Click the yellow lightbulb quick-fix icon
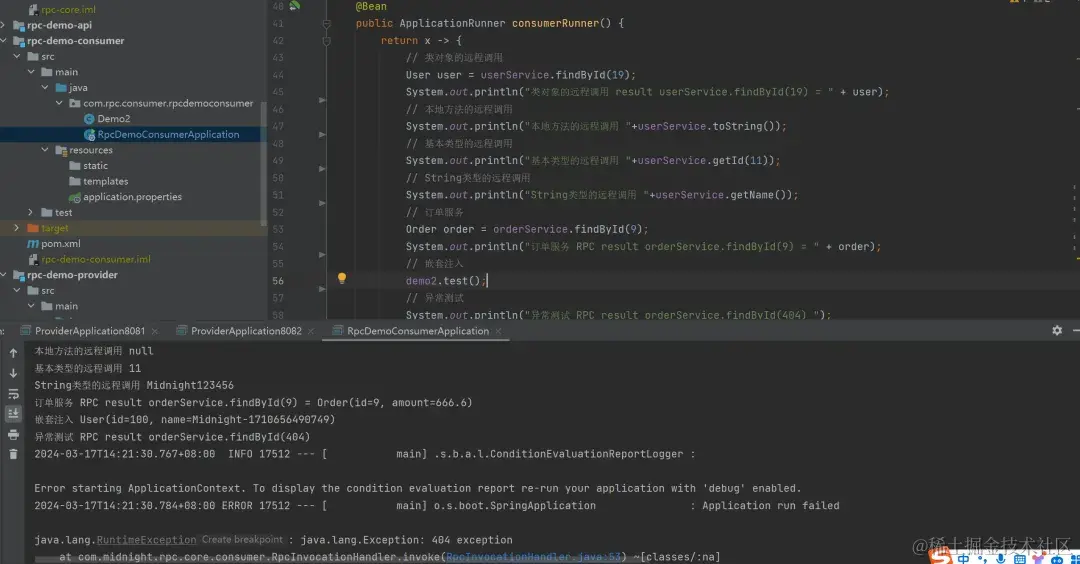This screenshot has width=1080, height=564. pos(342,278)
